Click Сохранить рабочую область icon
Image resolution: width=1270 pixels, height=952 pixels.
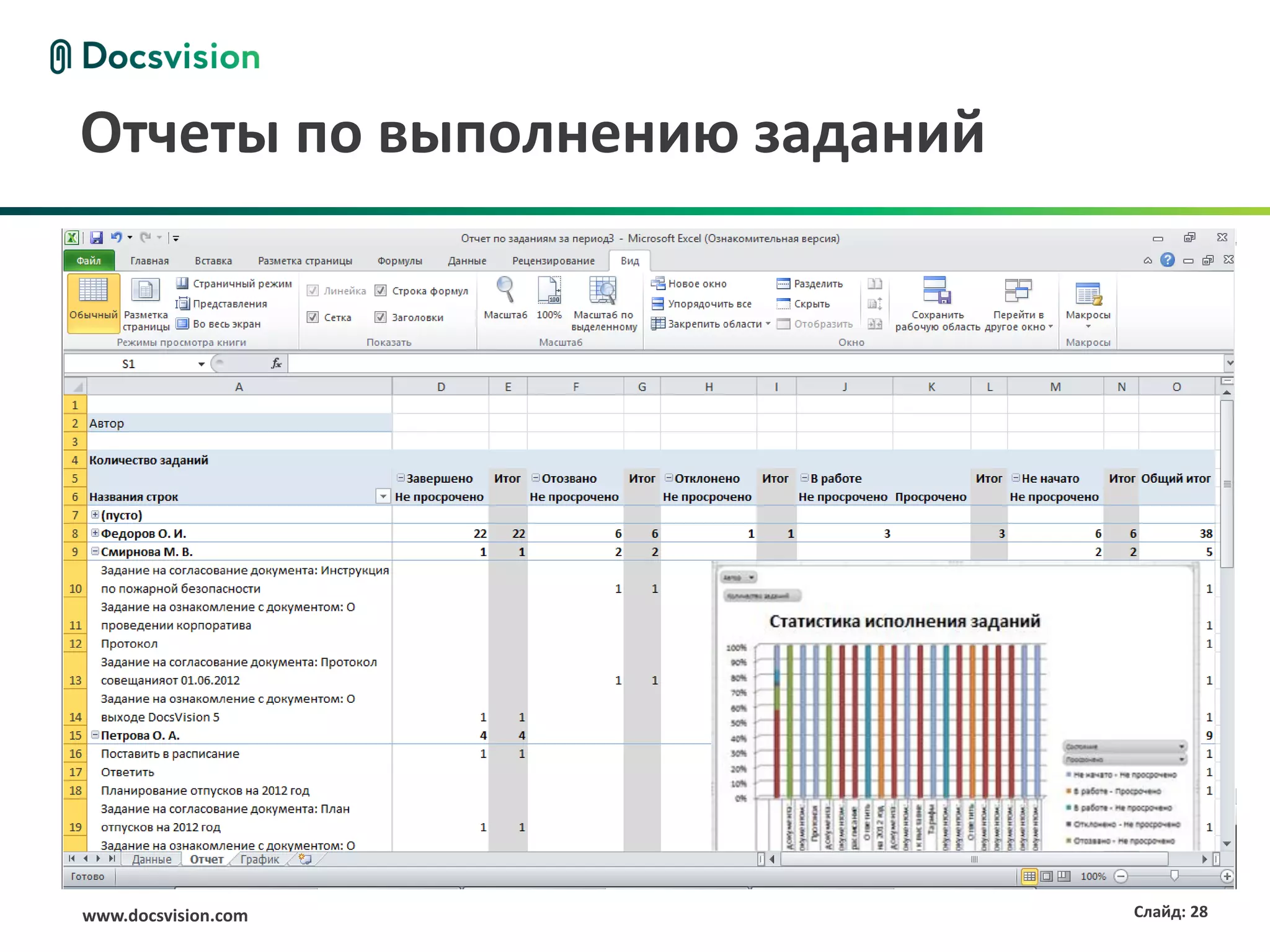tap(938, 304)
